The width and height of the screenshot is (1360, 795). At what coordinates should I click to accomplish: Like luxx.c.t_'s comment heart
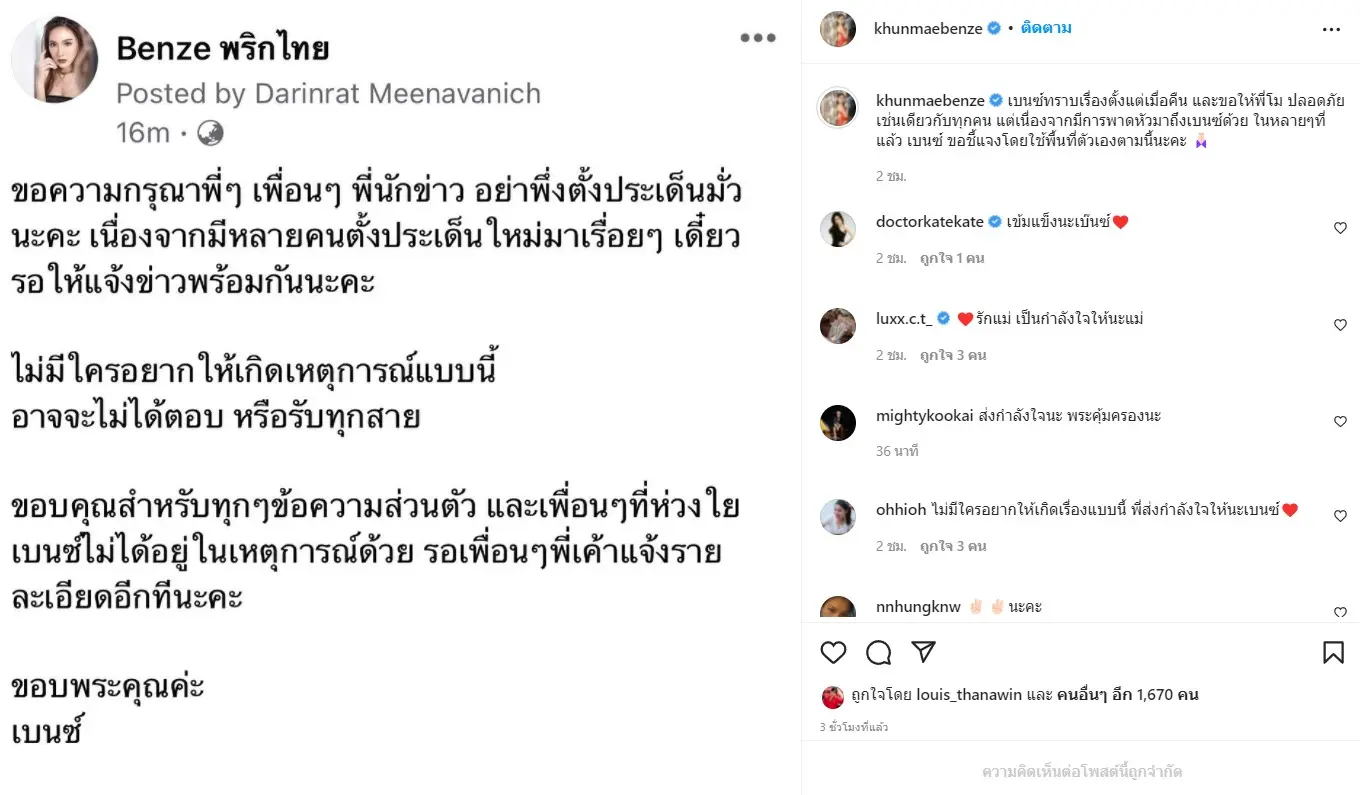[1340, 325]
